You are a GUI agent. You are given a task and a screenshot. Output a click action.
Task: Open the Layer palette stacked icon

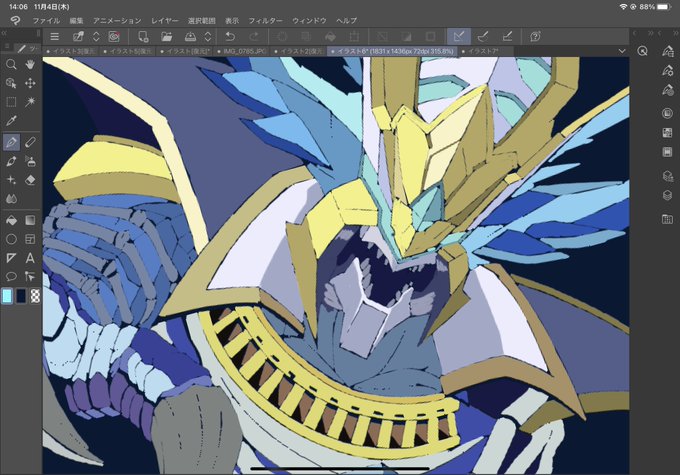tap(667, 195)
